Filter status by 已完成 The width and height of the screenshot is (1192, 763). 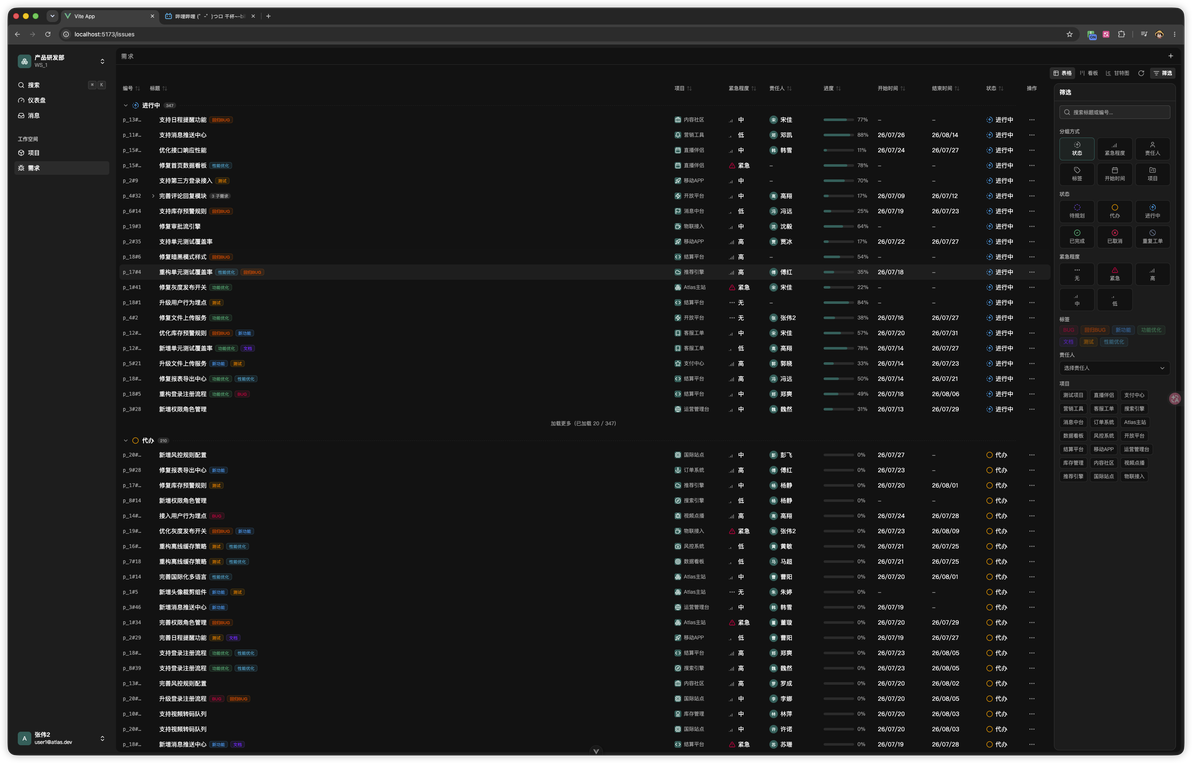point(1076,236)
